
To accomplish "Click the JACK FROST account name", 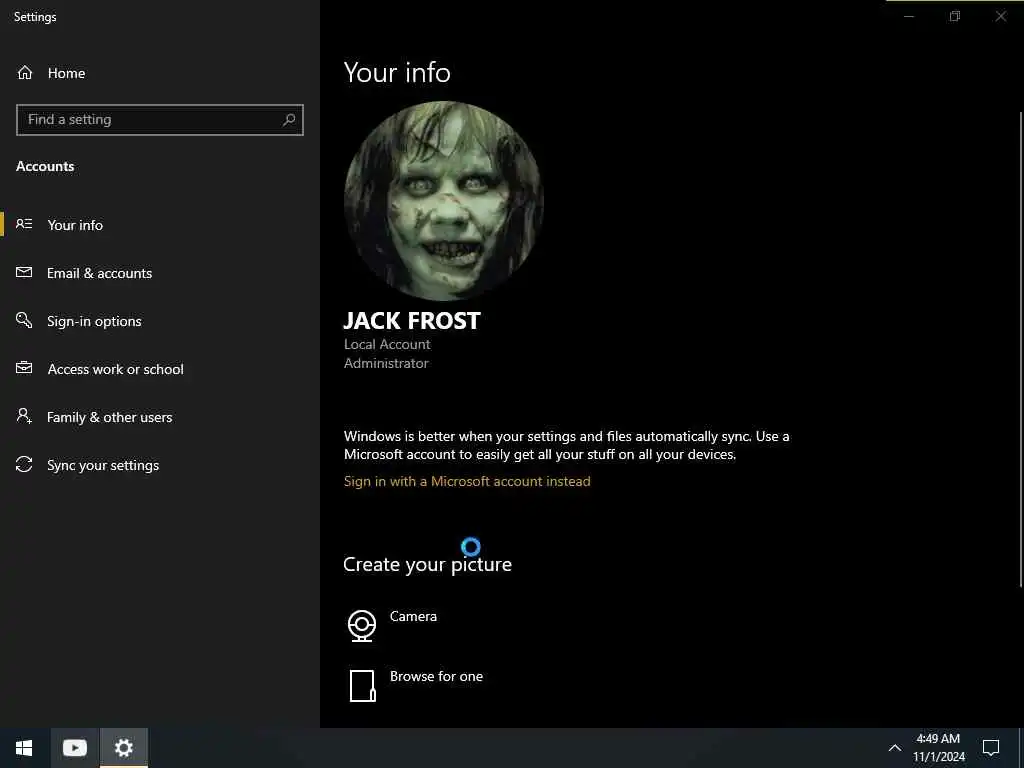I will click(412, 321).
